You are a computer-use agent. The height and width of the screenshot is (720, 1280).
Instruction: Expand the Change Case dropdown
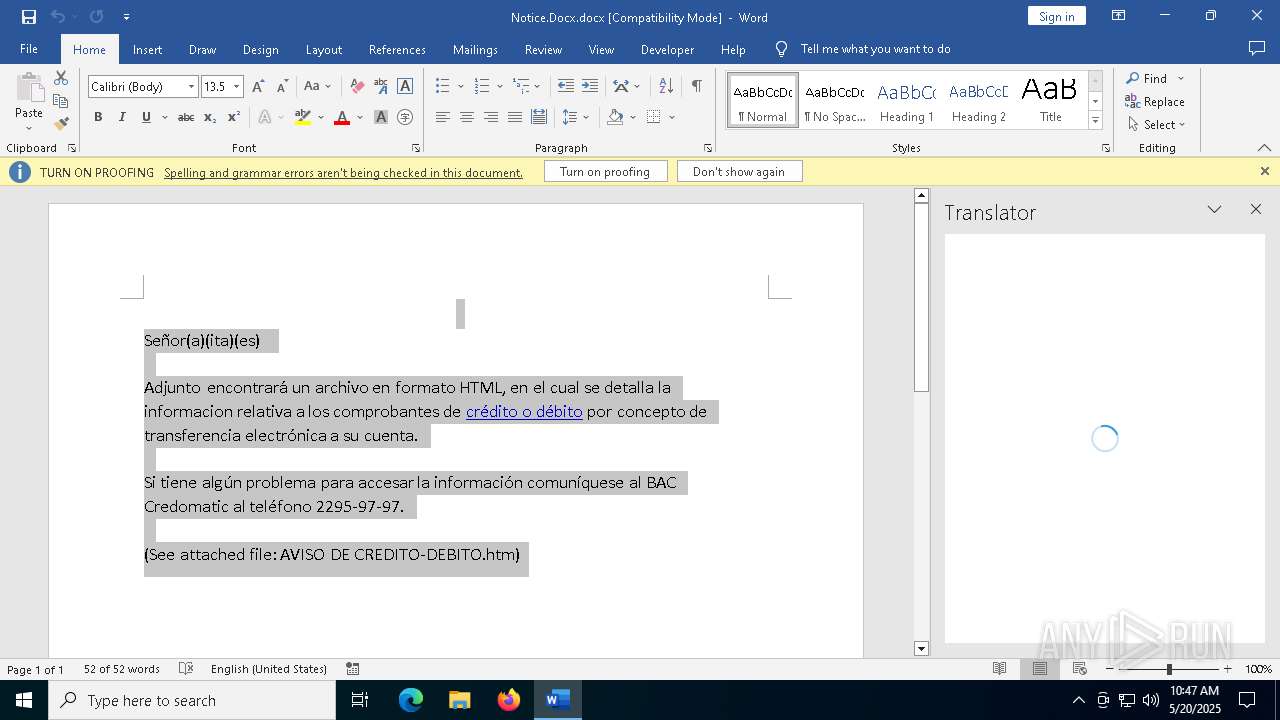click(328, 87)
